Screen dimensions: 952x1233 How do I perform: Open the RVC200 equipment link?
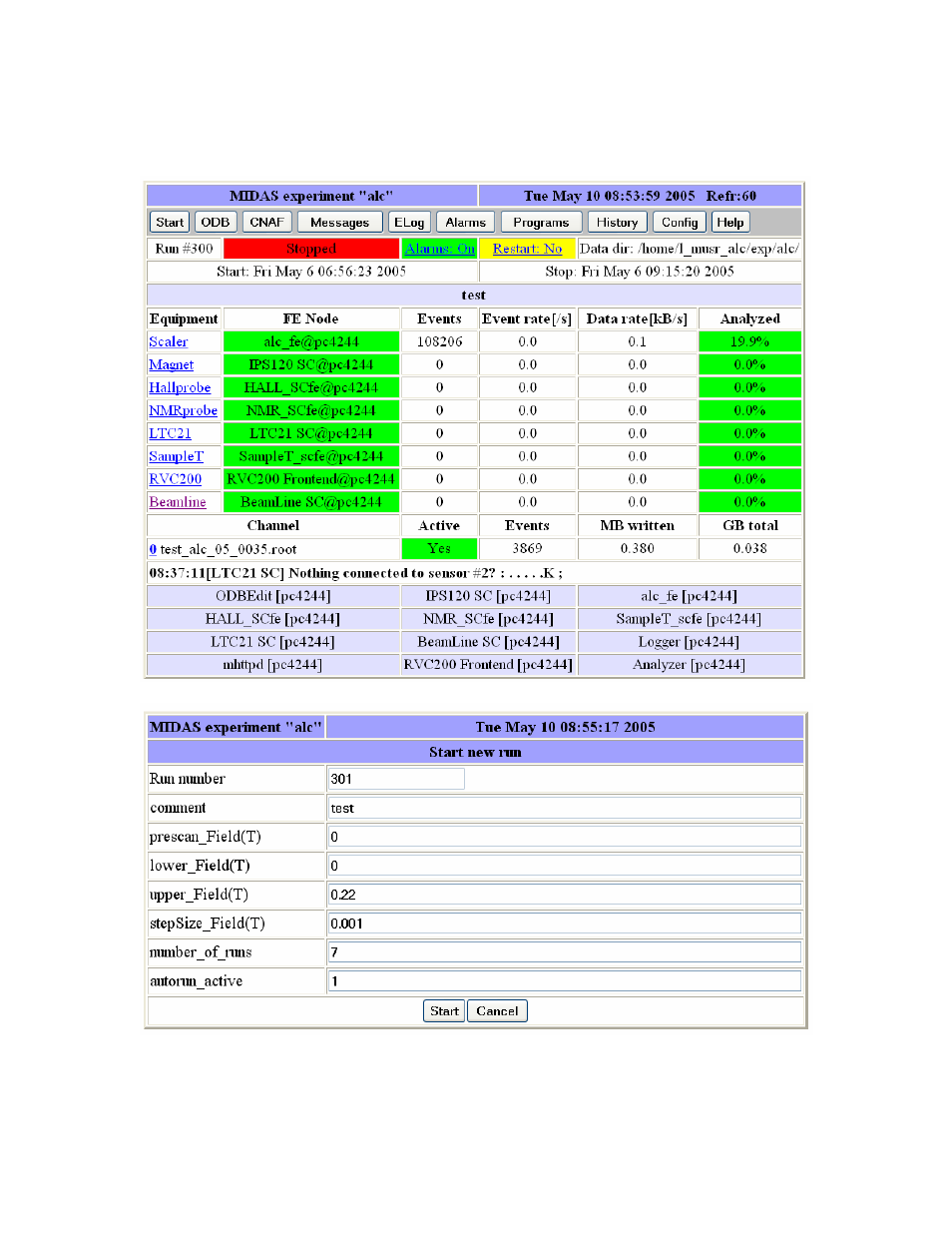point(176,479)
